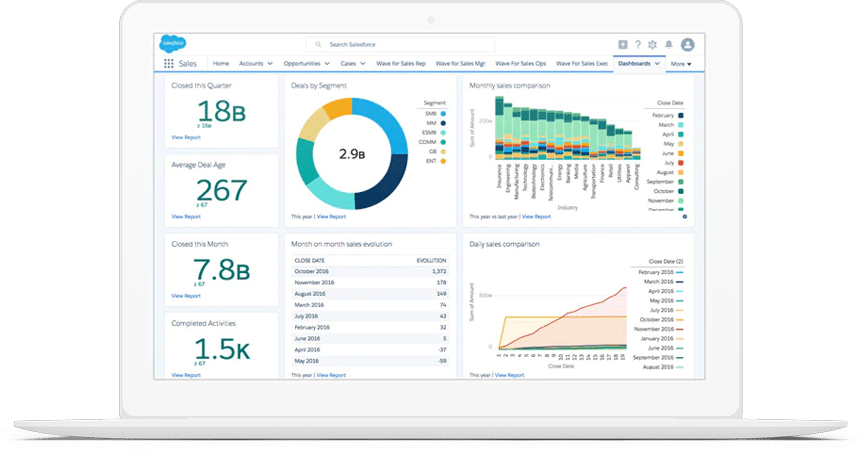
Task: Click the monthly legend scroll dot
Action: pyautogui.click(x=684, y=216)
